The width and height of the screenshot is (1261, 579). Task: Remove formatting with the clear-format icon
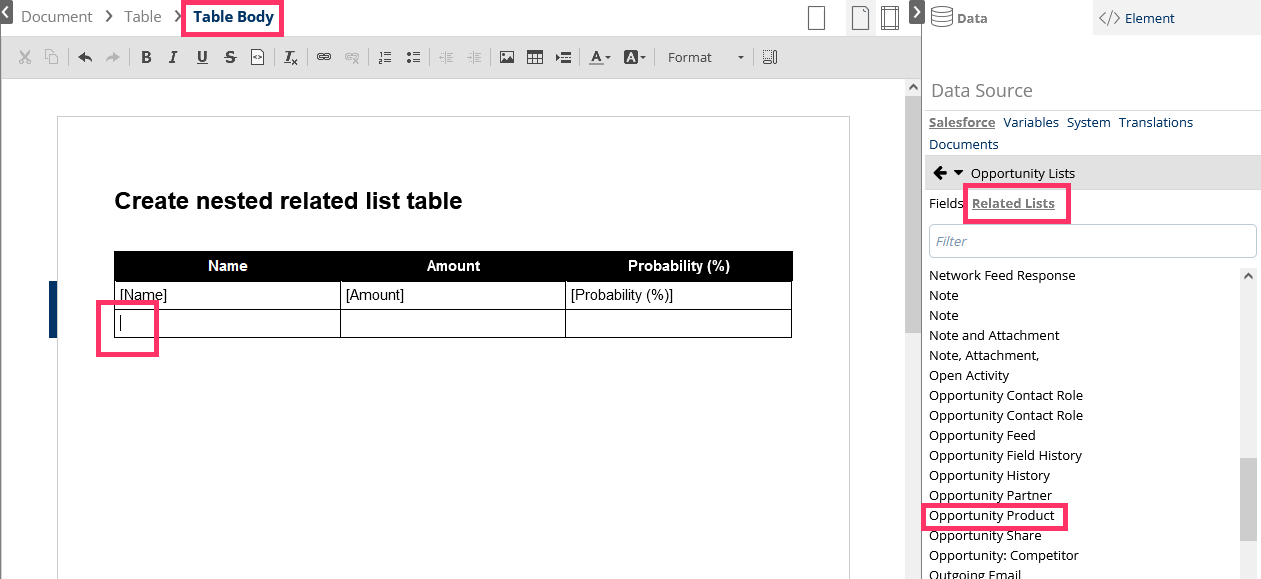tap(291, 58)
